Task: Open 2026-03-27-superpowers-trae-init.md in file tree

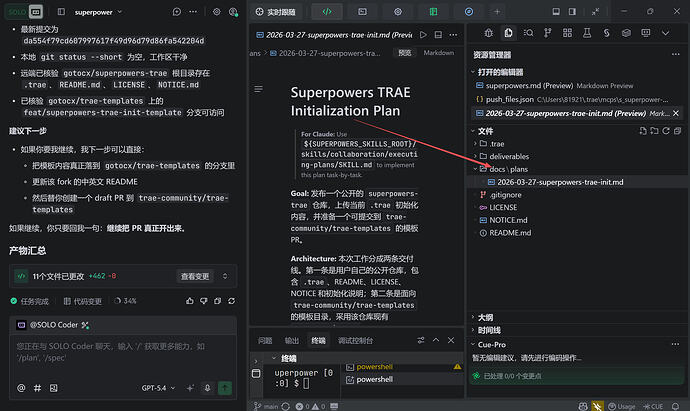Action: click(560, 182)
